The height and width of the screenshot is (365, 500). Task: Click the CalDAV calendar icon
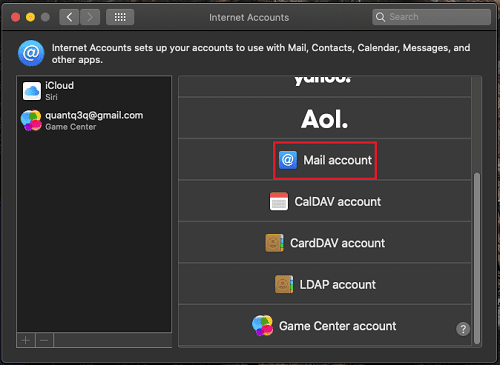click(279, 201)
